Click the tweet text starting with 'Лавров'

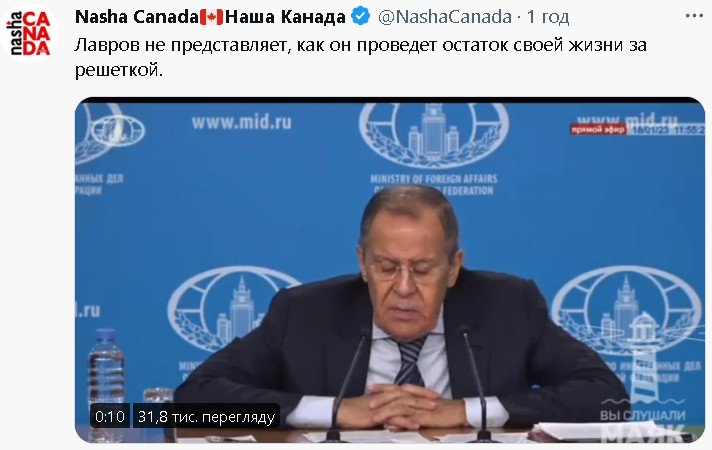pos(361,57)
